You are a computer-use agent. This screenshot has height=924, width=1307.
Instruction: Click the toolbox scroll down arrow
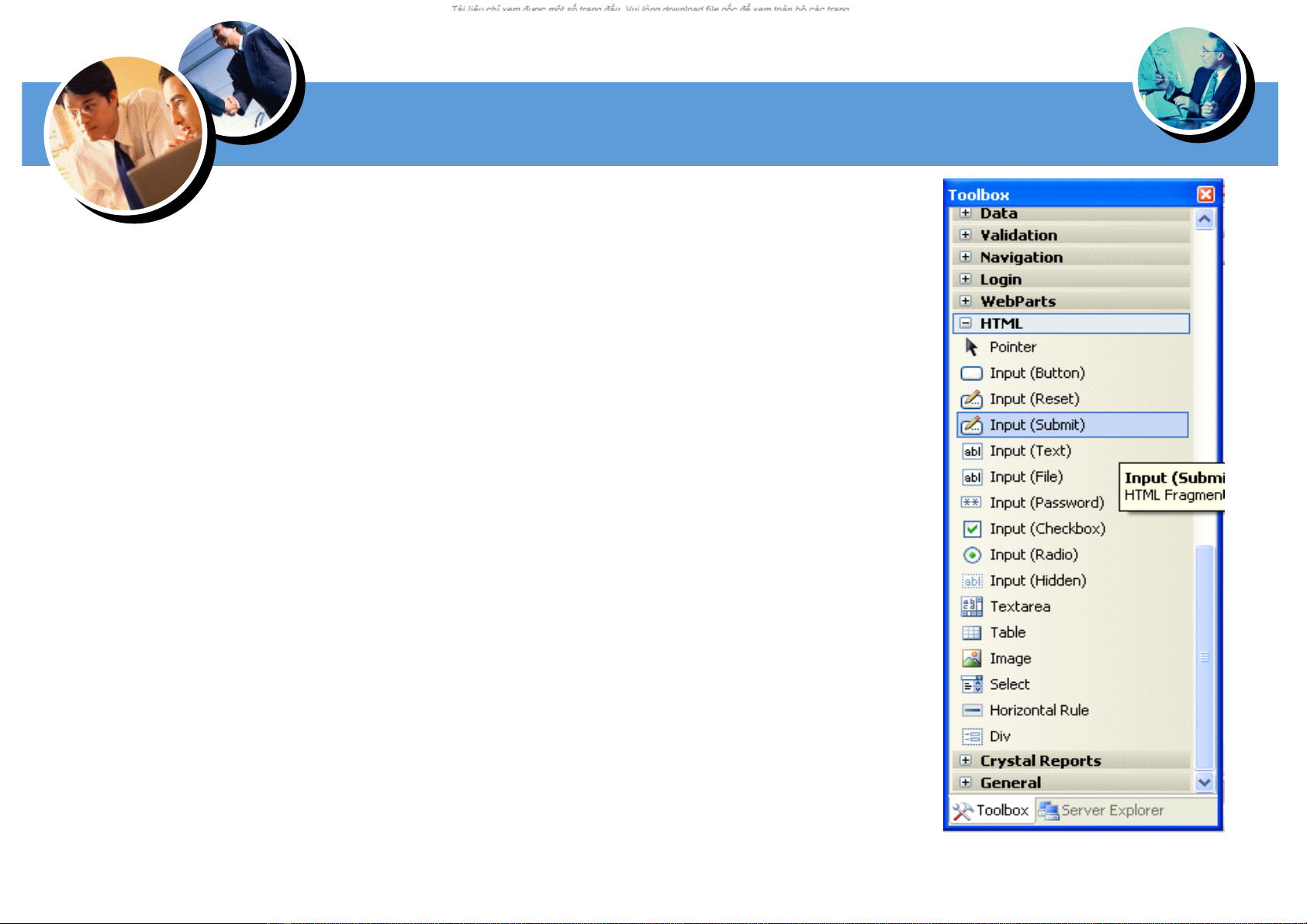click(1204, 783)
